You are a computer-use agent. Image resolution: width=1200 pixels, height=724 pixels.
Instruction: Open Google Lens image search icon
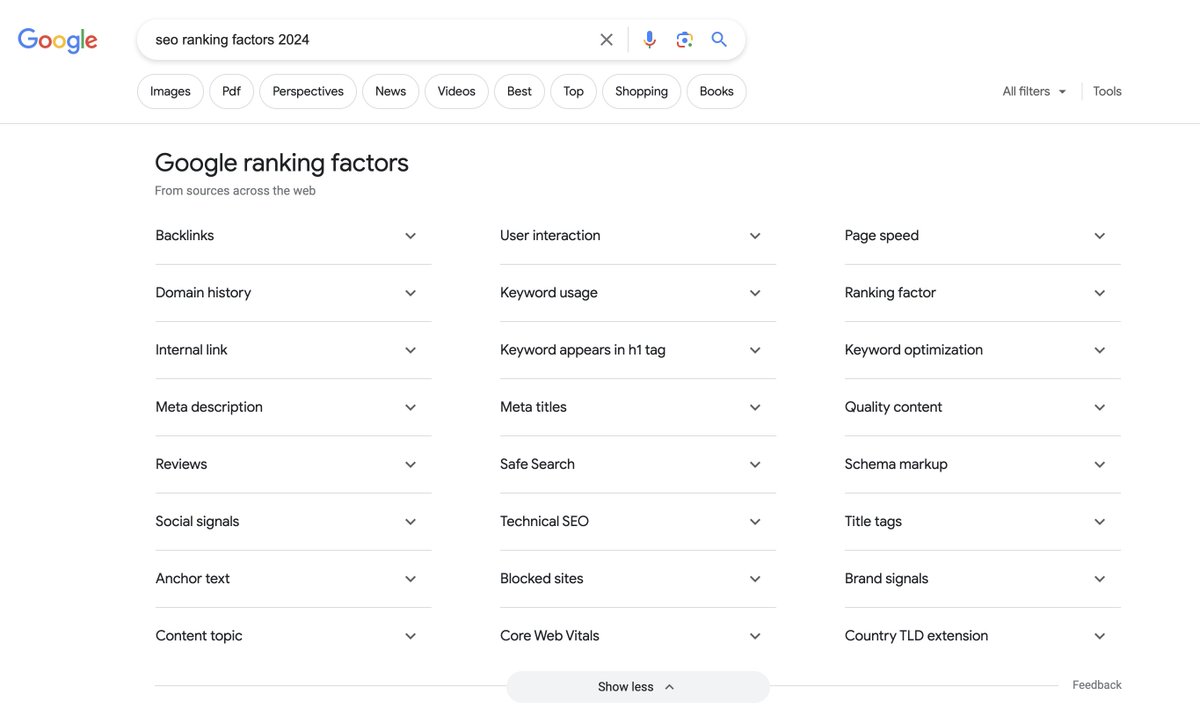point(684,40)
